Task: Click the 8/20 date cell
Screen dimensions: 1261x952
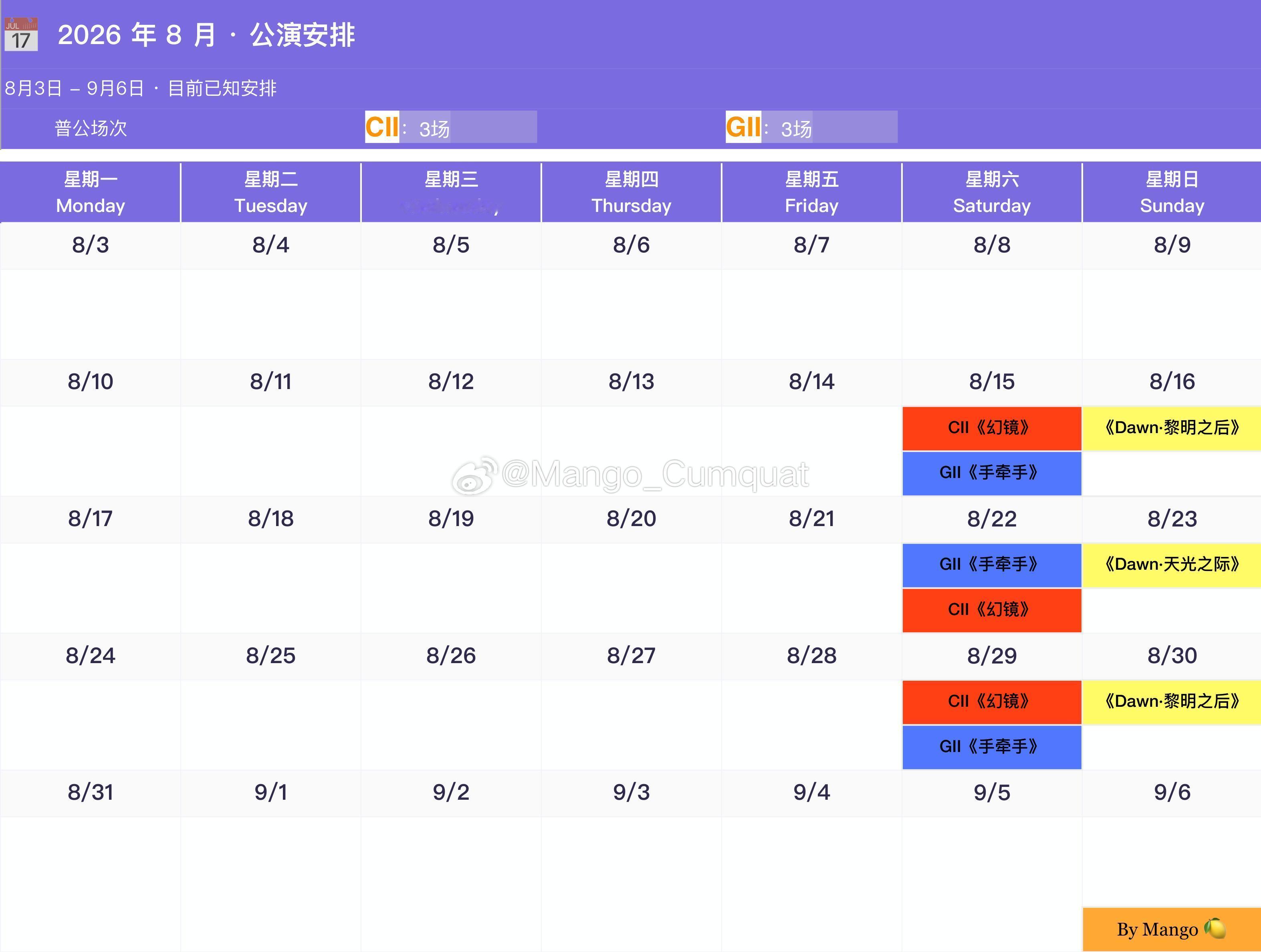Action: pyautogui.click(x=631, y=519)
